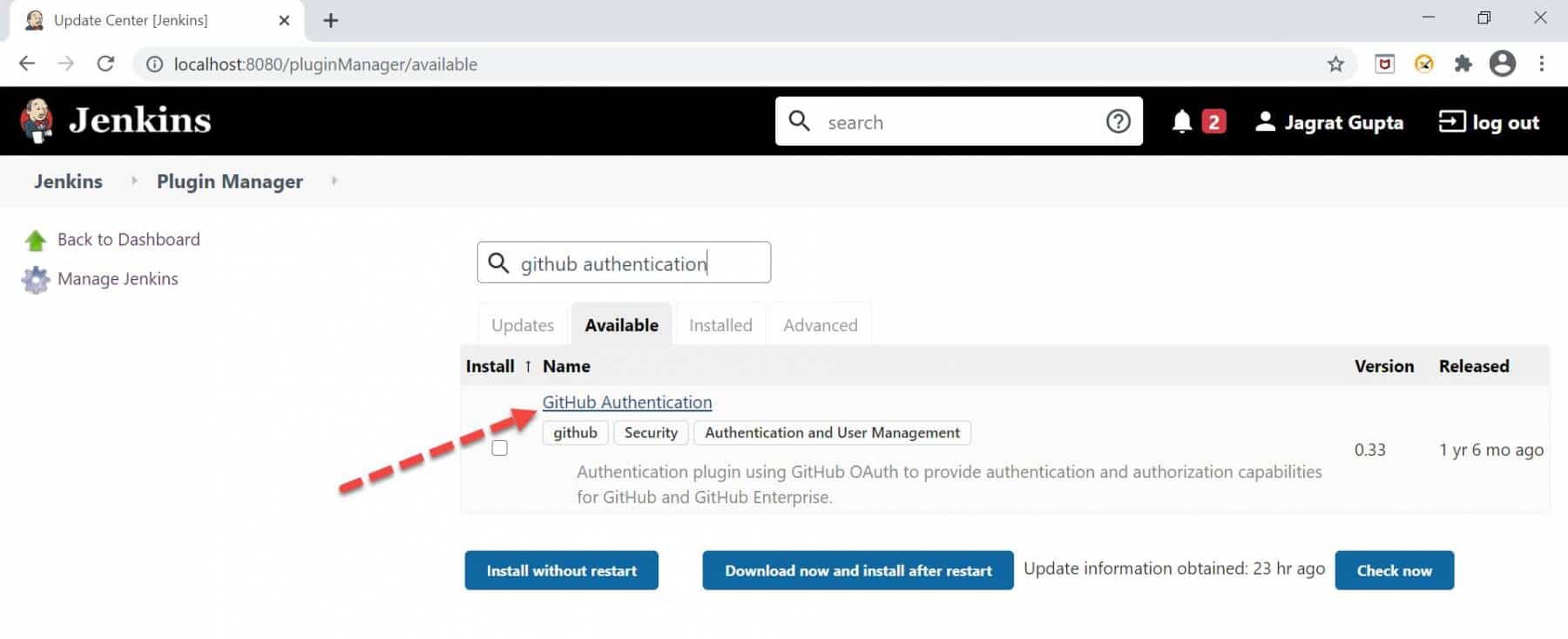Click the Manage Jenkins gear icon
The height and width of the screenshot is (639, 1568).
(36, 280)
